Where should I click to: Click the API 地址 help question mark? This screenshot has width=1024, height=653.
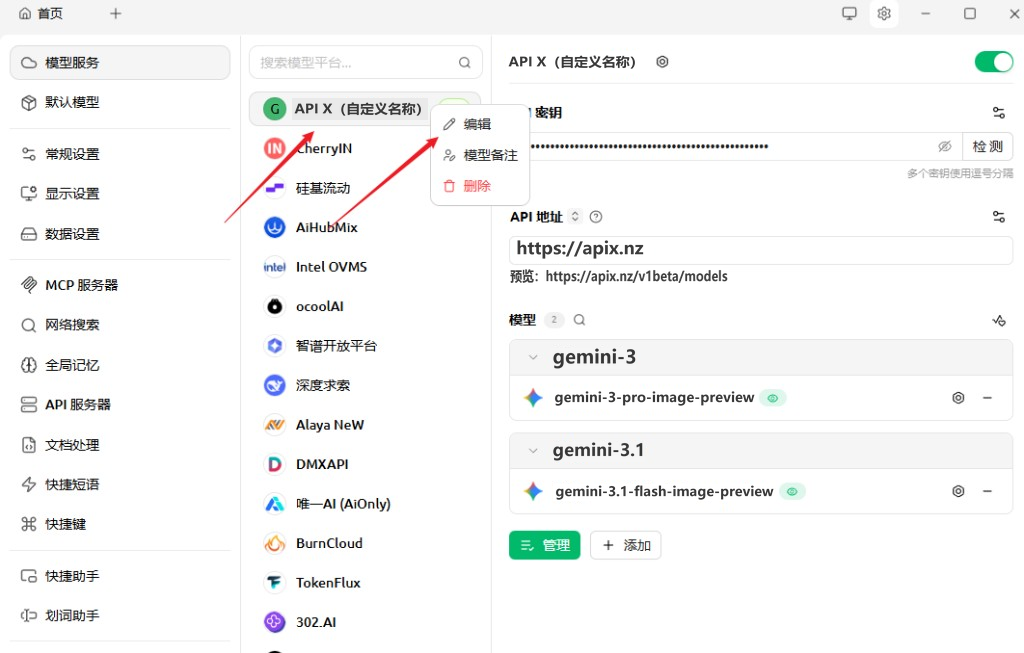(596, 217)
